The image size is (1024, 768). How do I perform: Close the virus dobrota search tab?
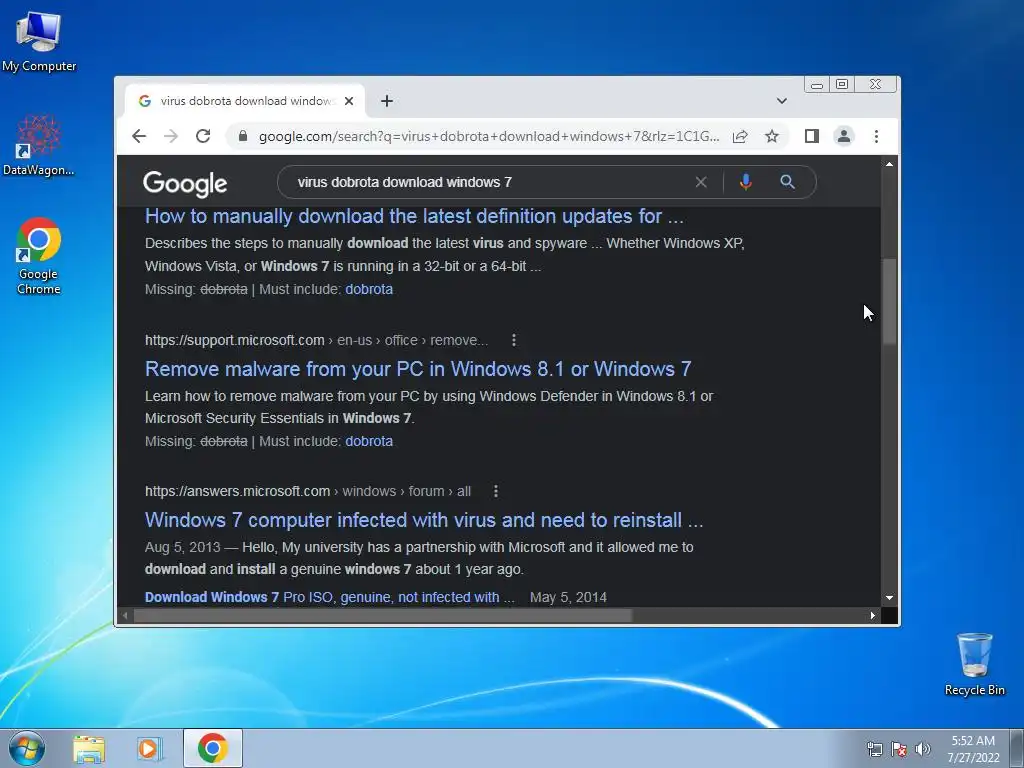pos(349,101)
